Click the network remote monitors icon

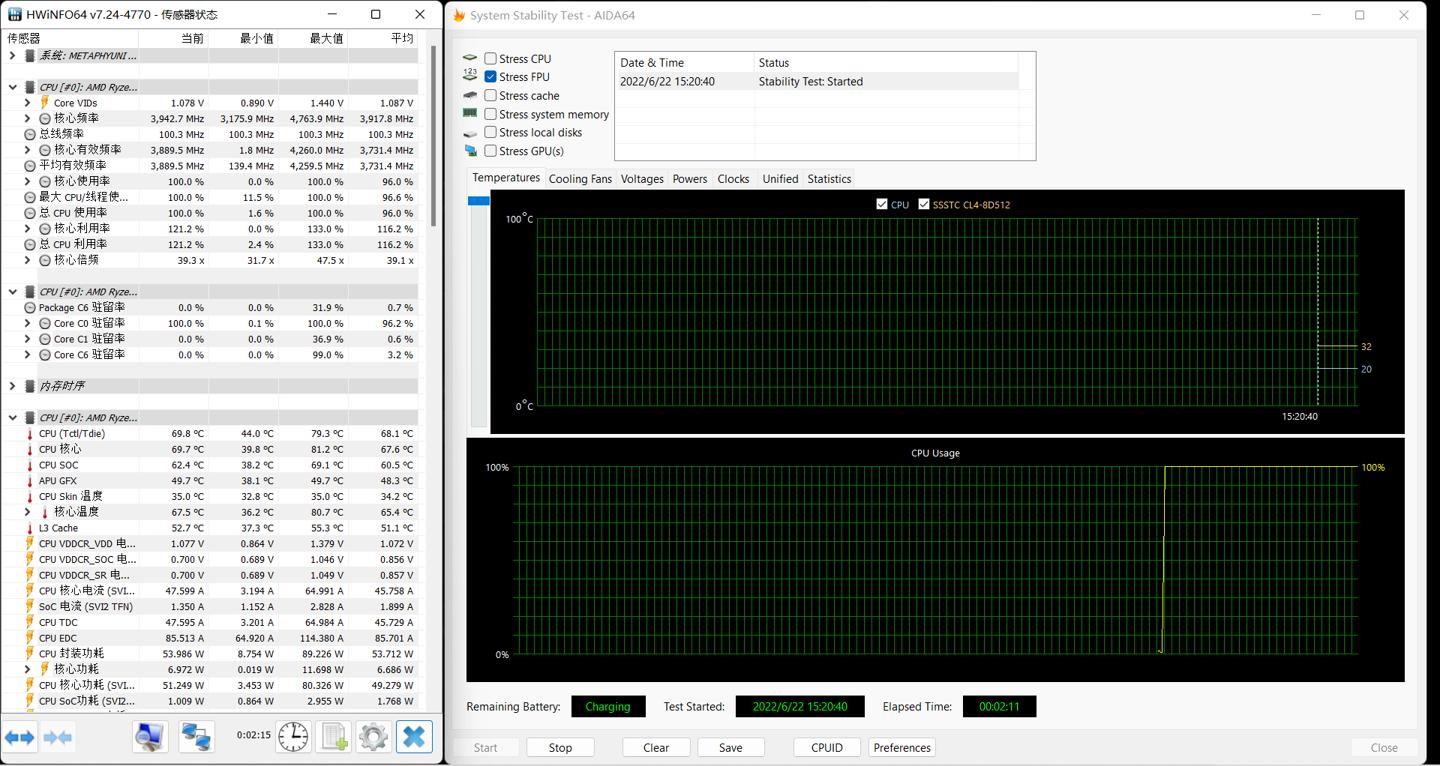click(x=196, y=737)
